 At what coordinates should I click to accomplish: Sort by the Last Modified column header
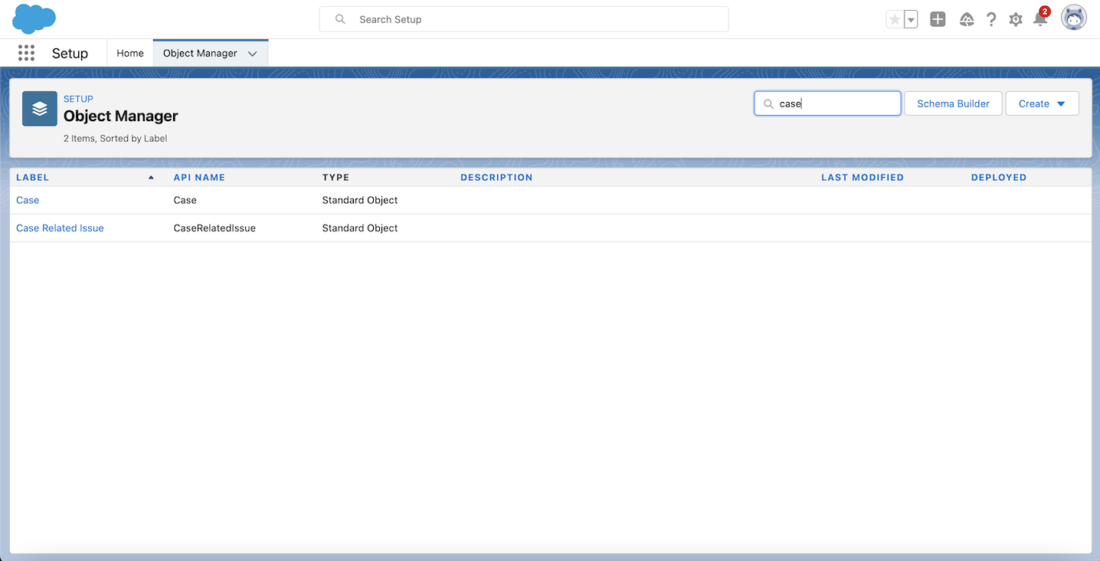point(862,177)
